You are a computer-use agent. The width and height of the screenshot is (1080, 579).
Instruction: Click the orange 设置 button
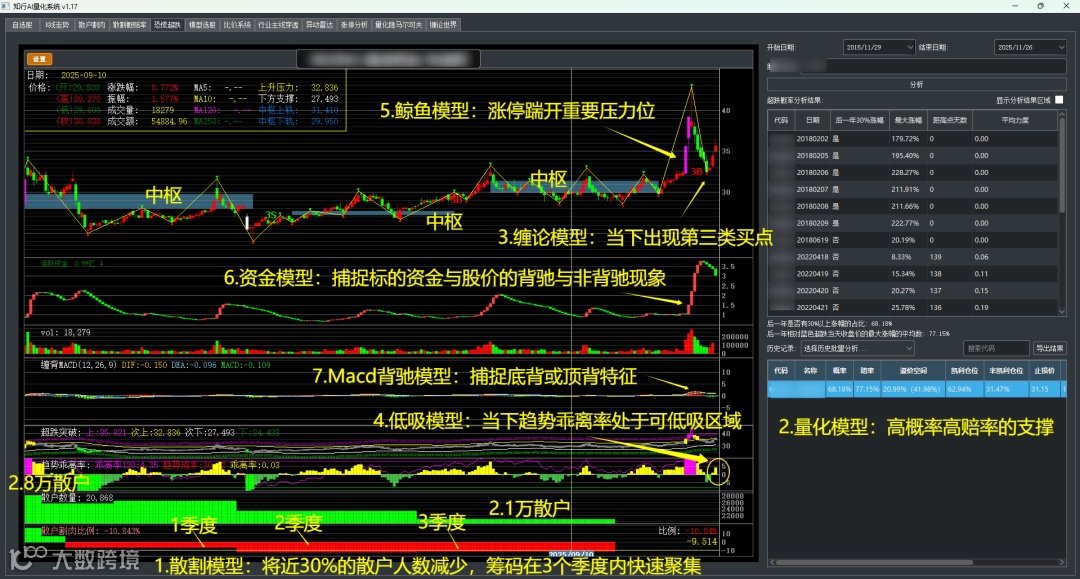[x=39, y=59]
